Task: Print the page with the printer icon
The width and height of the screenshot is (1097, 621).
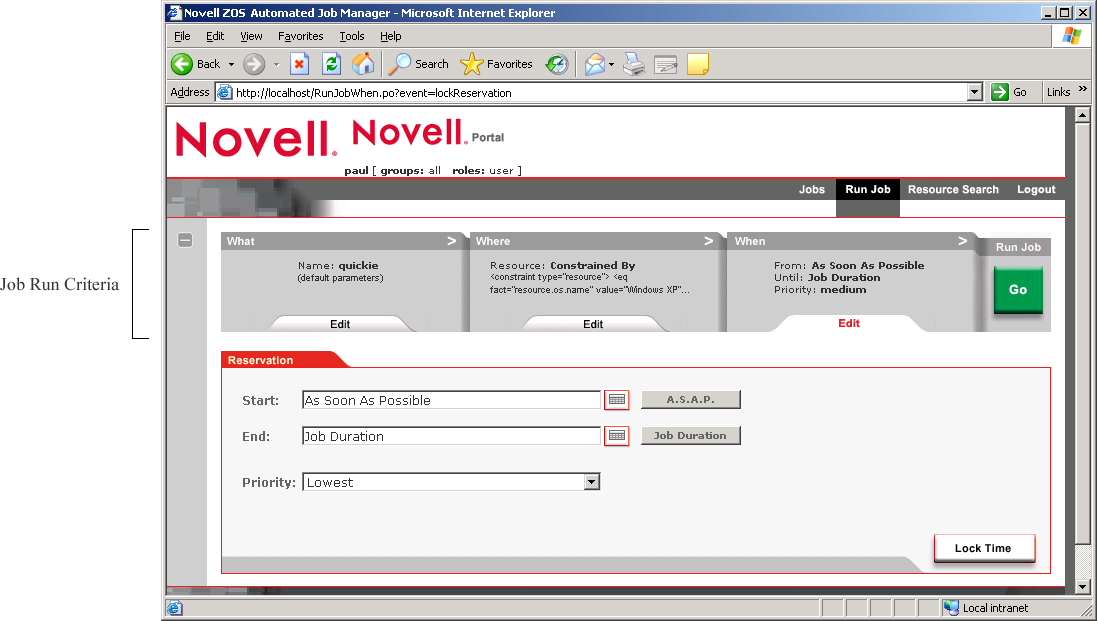Action: click(634, 64)
